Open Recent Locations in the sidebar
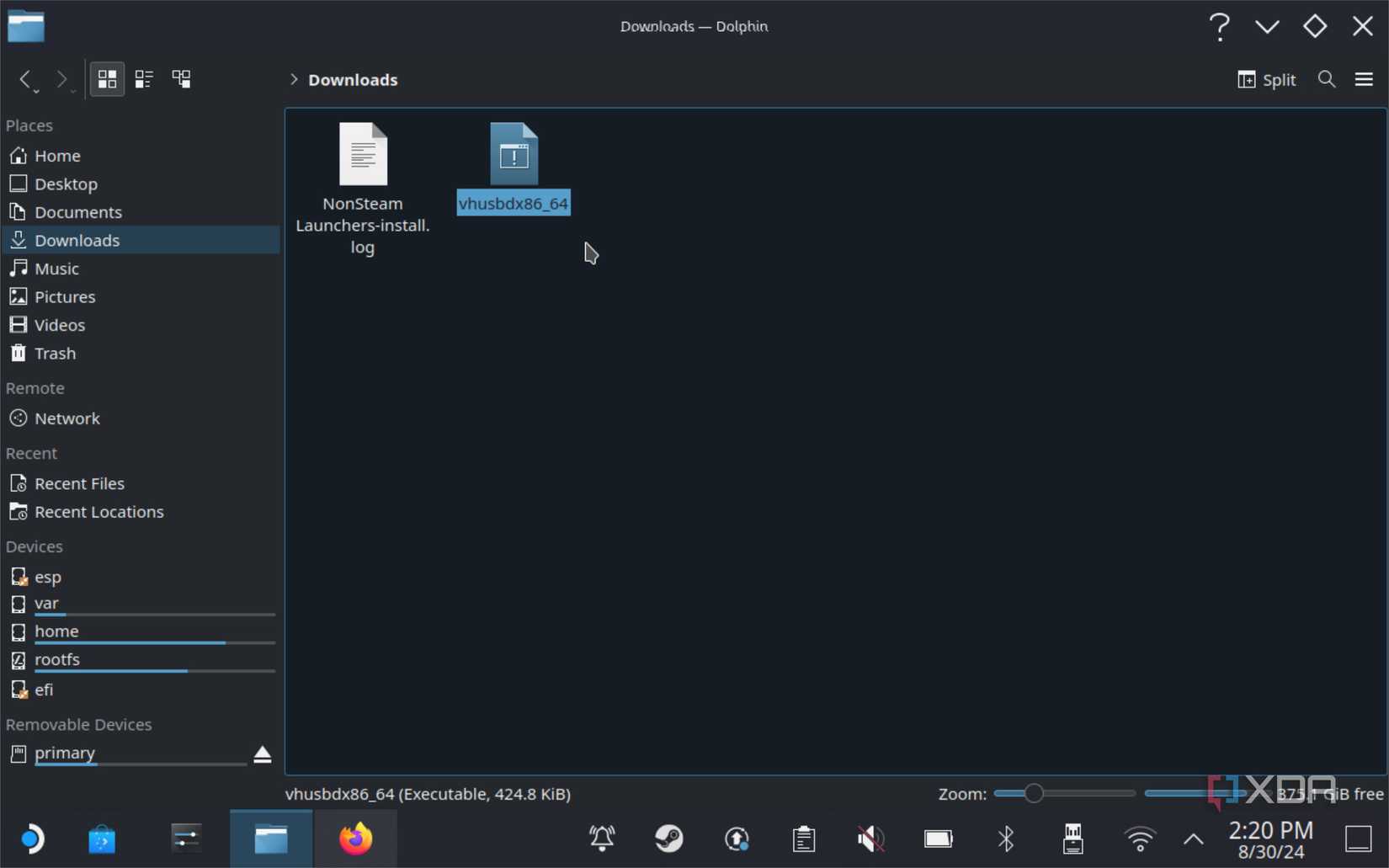Viewport: 1389px width, 868px height. point(98,511)
